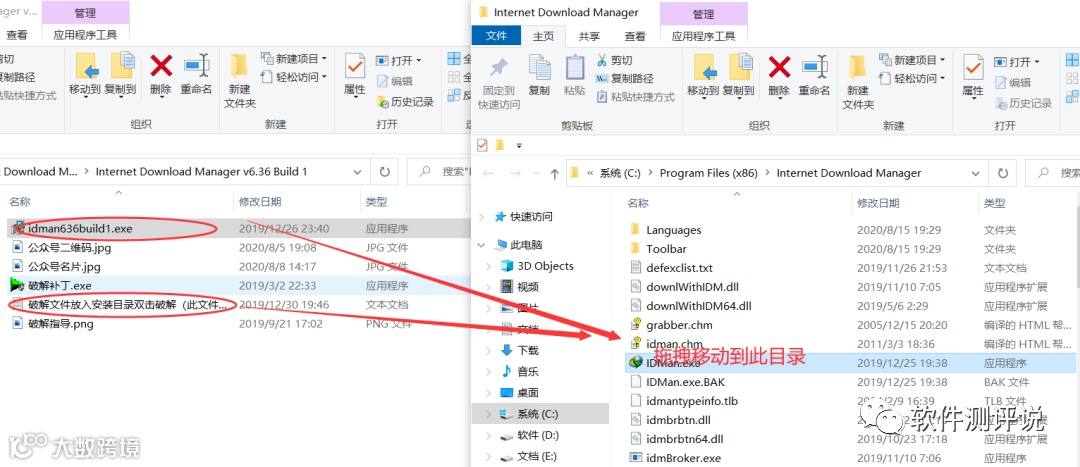Select Desktop (桌面) in navigation pane
The image size is (1080, 467).
pos(519,393)
